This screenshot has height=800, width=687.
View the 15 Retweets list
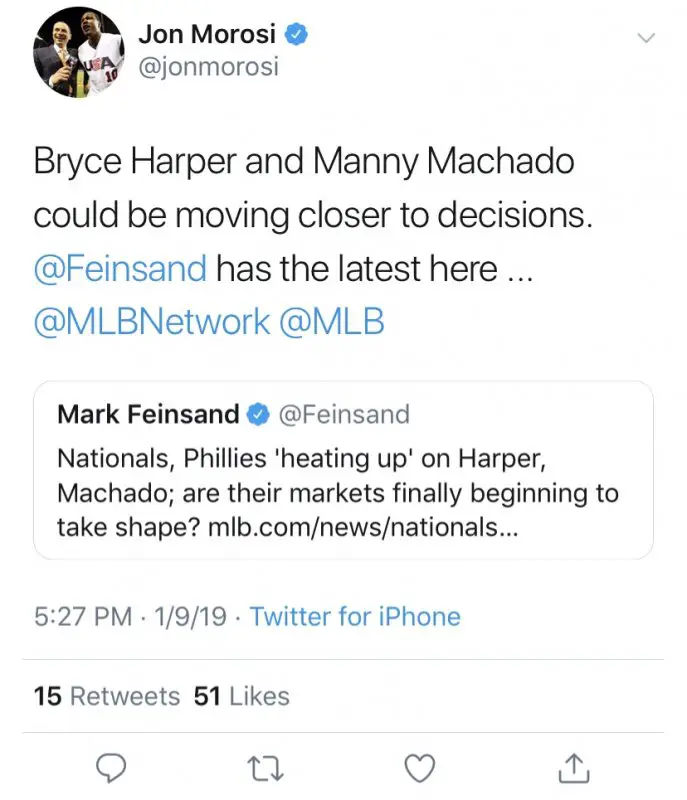pos(107,696)
